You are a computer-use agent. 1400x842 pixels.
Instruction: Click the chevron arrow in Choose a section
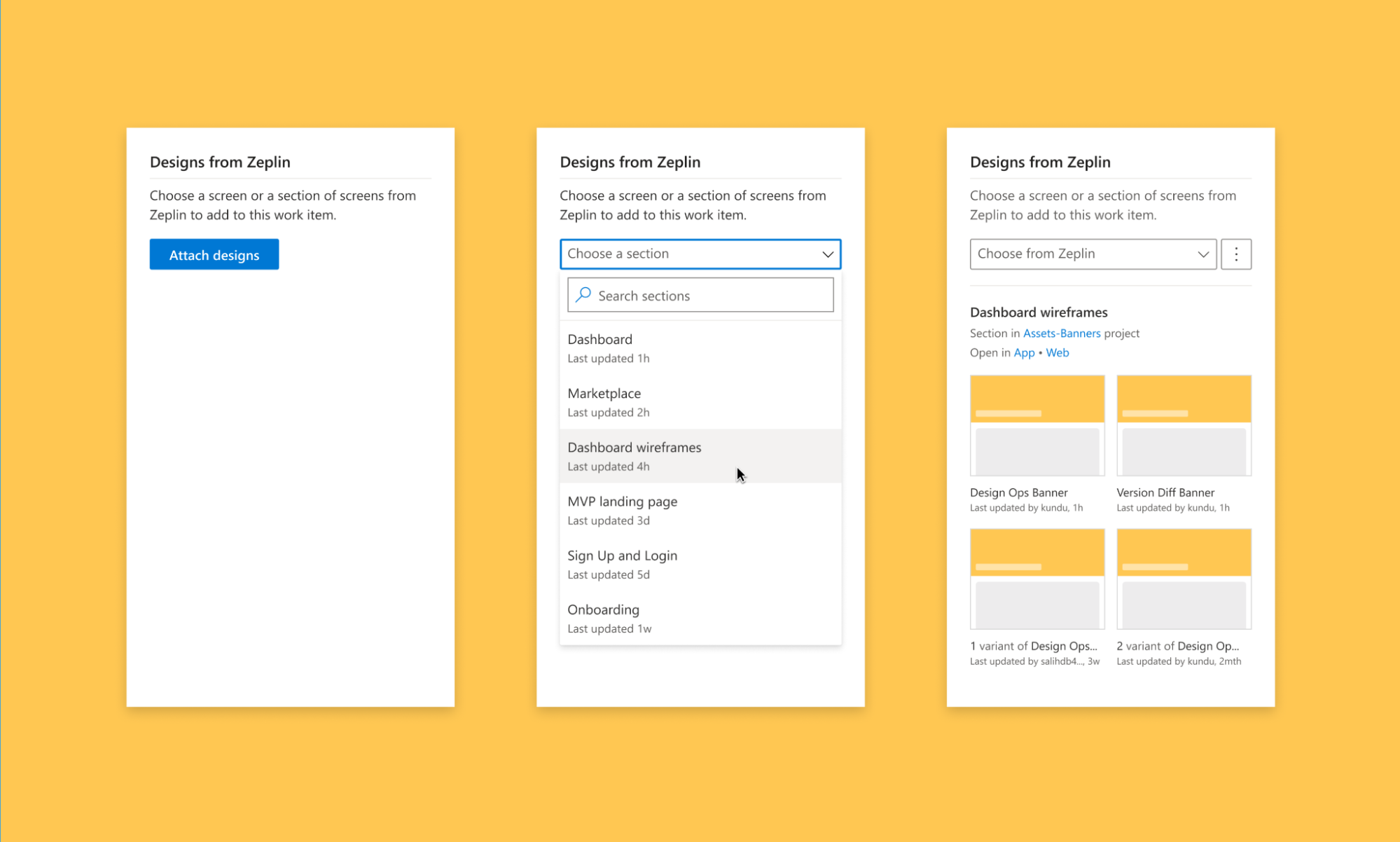(x=827, y=254)
